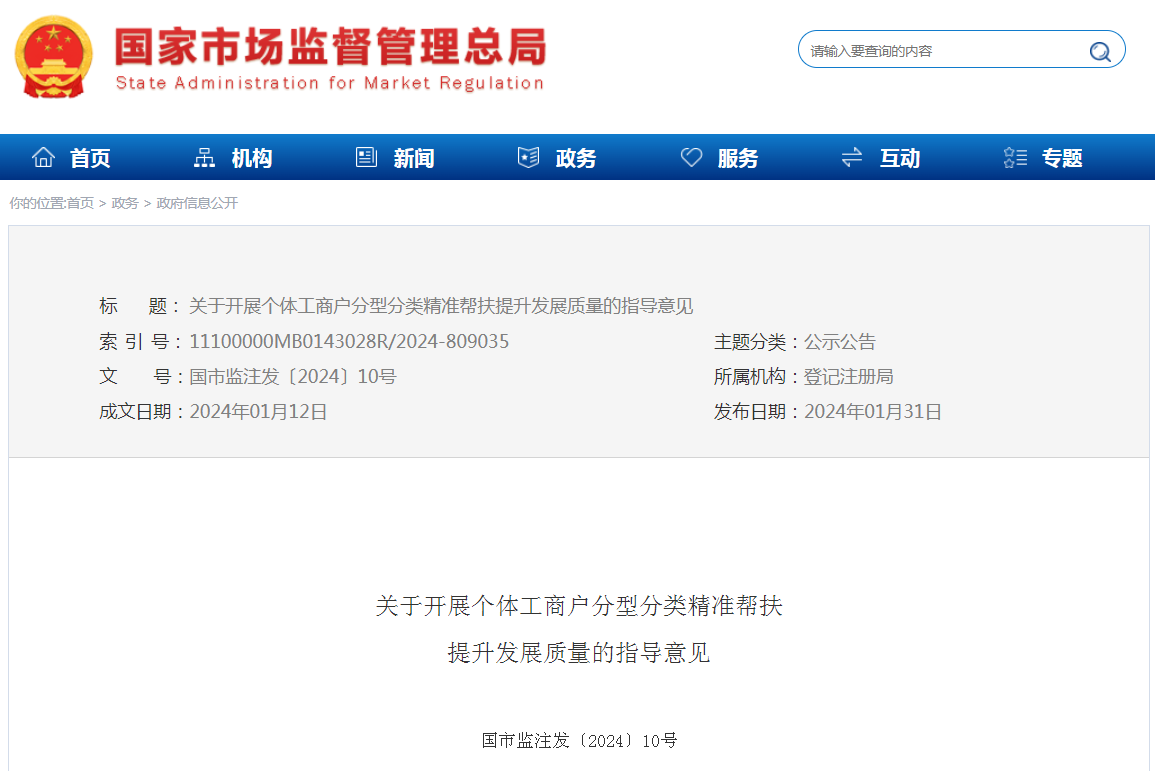This screenshot has height=771, width=1155.
Task: Click 国市监注发〔2024〕10号 below the article heading
Action: coord(579,741)
